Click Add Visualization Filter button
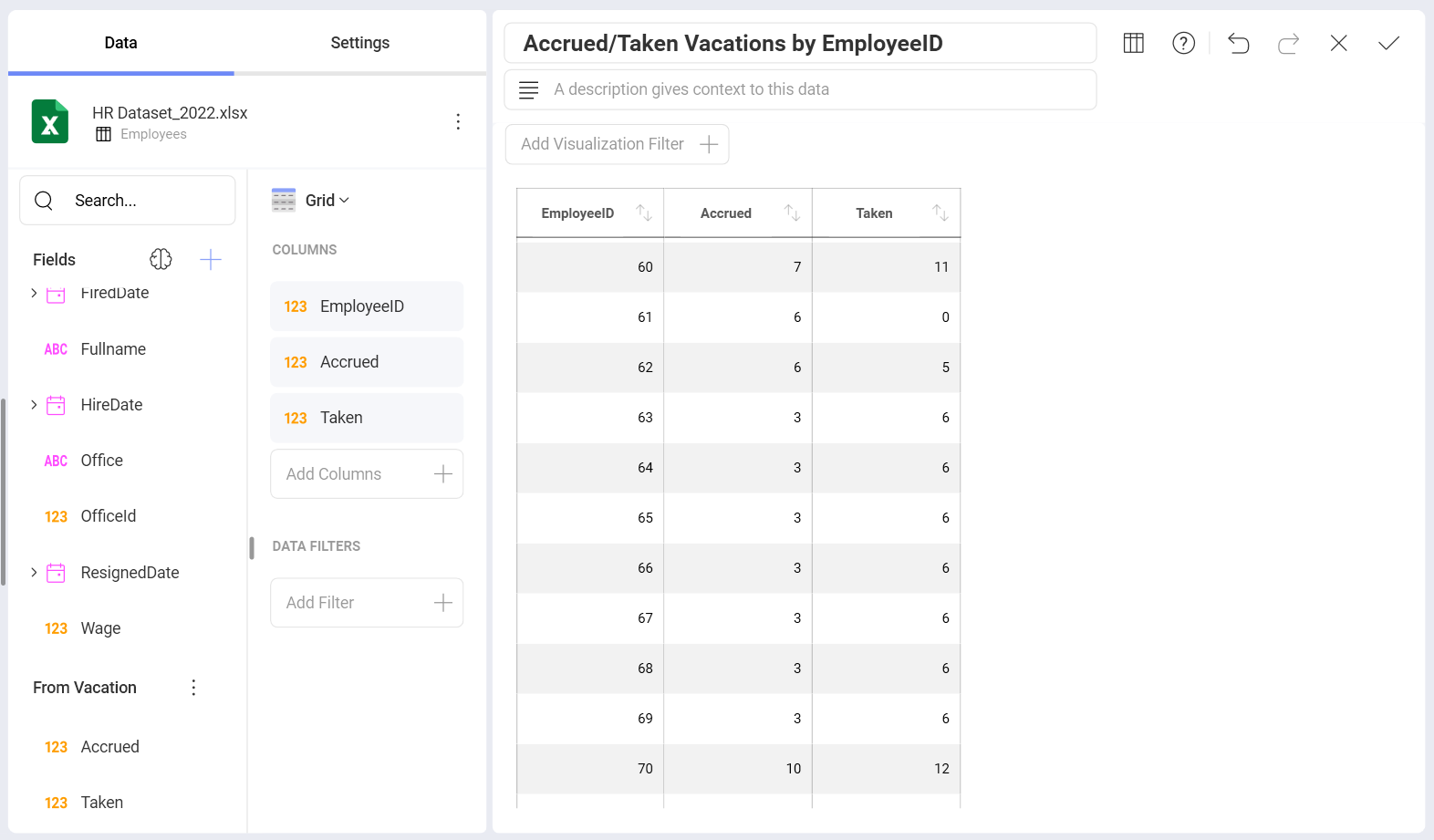The width and height of the screenshot is (1434, 840). click(x=617, y=144)
